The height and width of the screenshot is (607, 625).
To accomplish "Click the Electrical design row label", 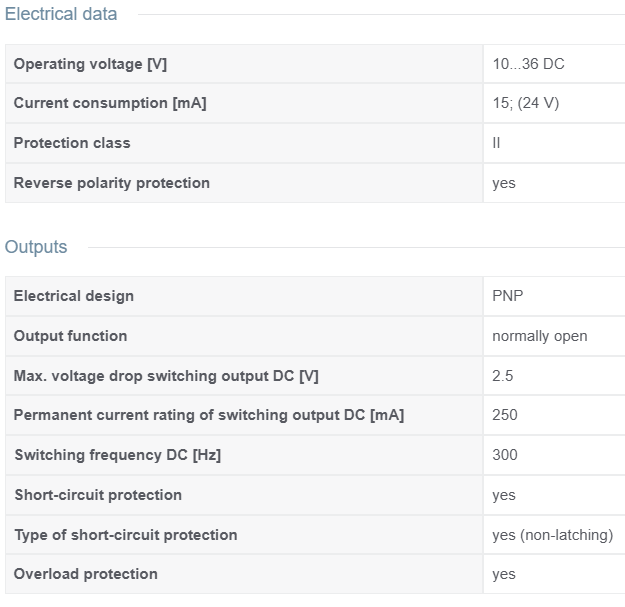I will (74, 296).
